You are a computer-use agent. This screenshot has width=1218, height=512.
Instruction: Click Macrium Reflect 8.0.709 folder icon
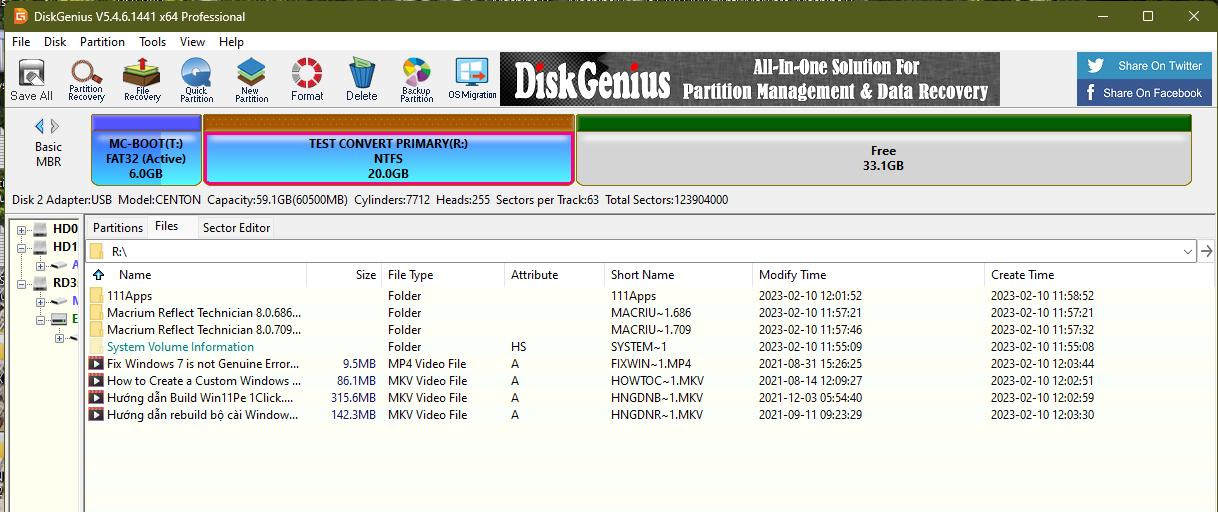[97, 330]
